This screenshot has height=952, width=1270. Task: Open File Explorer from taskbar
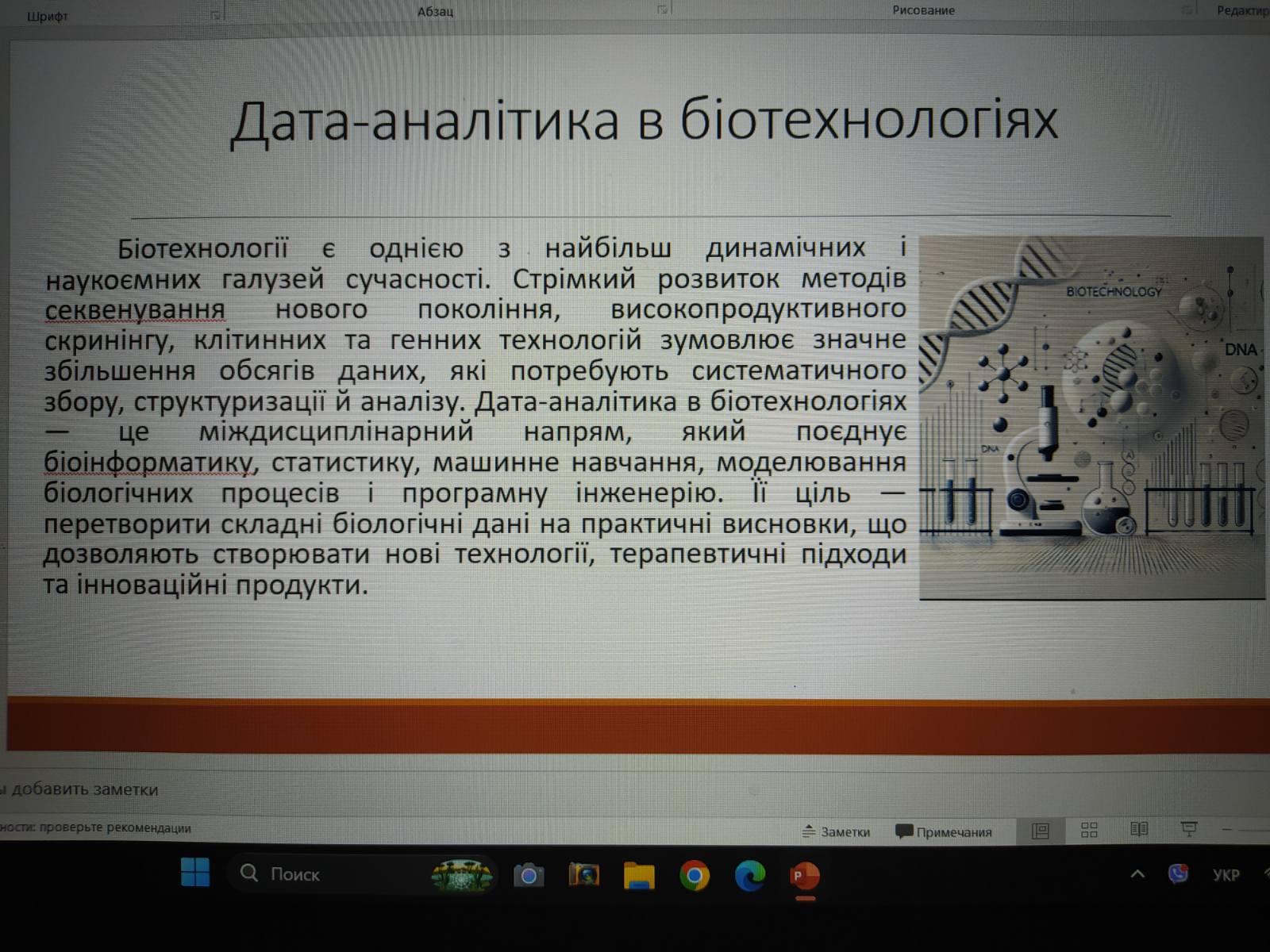point(639,876)
